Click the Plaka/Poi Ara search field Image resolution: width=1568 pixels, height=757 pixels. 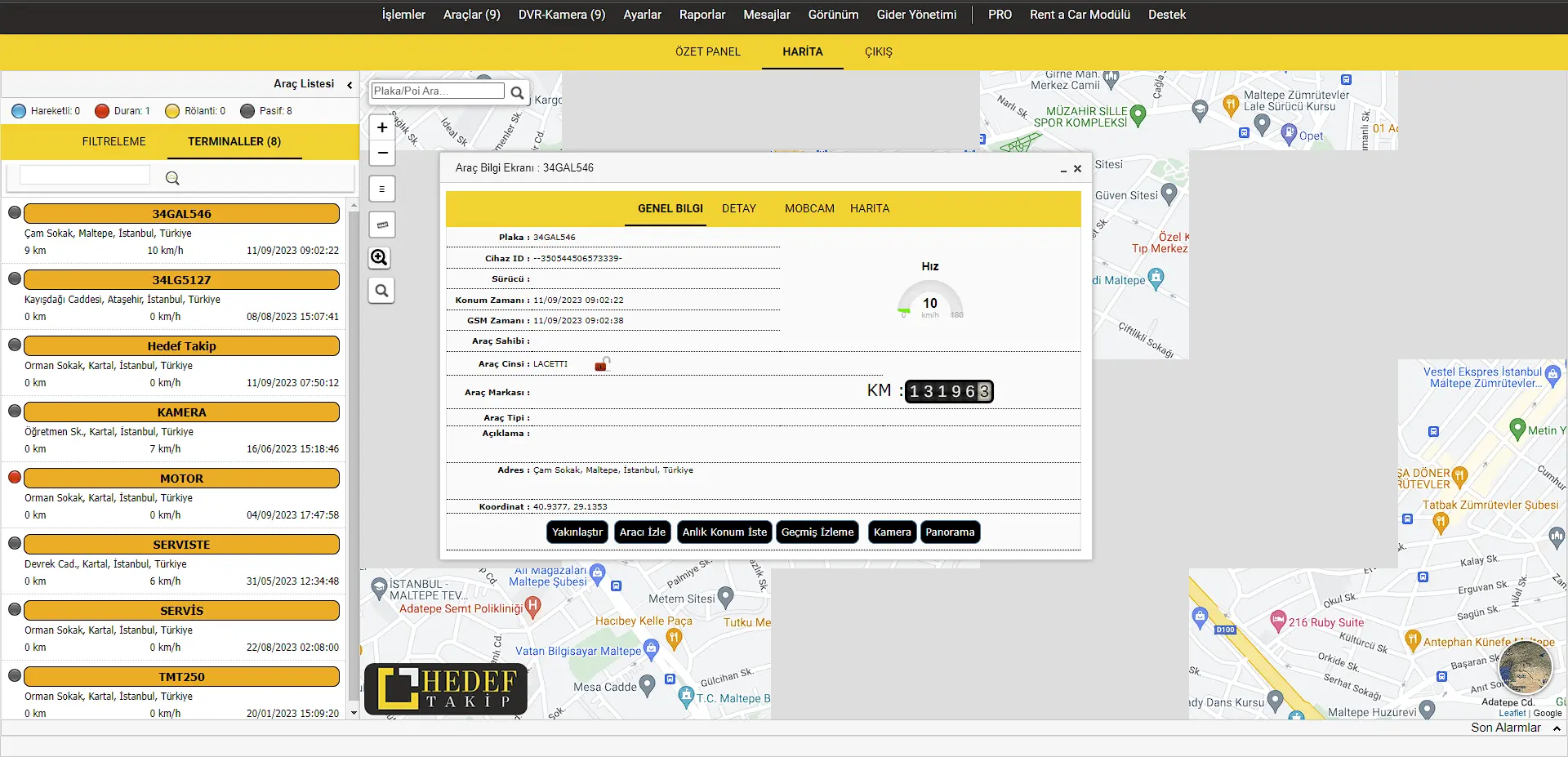[x=438, y=91]
